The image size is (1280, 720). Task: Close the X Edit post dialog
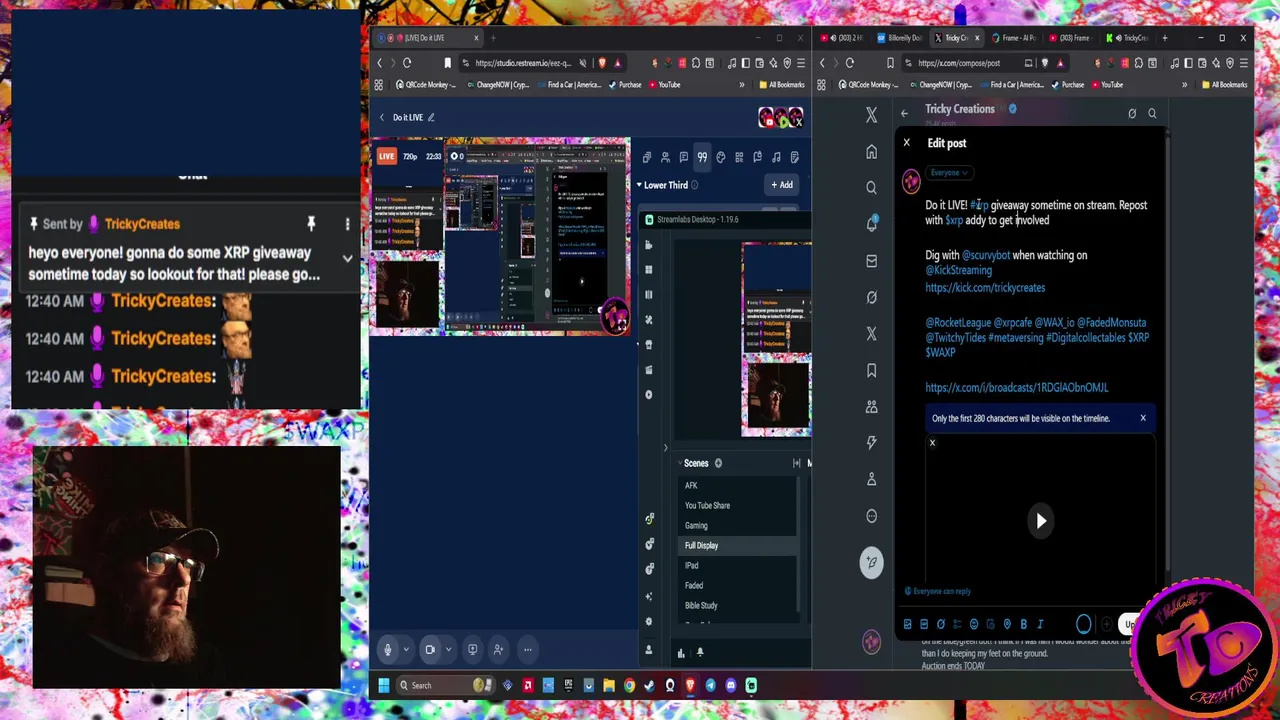[x=907, y=143]
